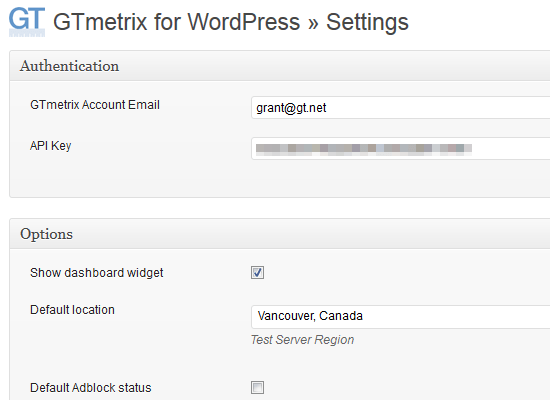Click the 'Default Adblock status' label

pyautogui.click(x=90, y=388)
